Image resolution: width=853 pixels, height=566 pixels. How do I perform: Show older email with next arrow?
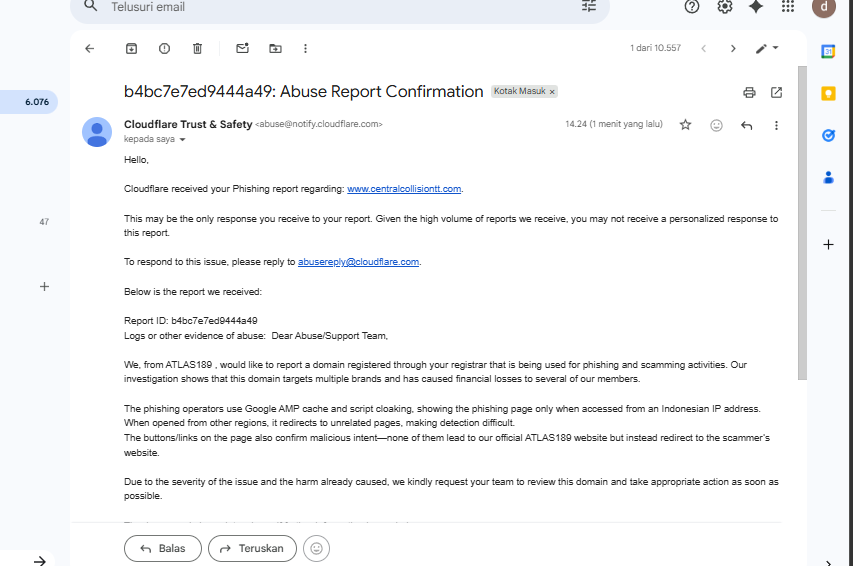(733, 48)
